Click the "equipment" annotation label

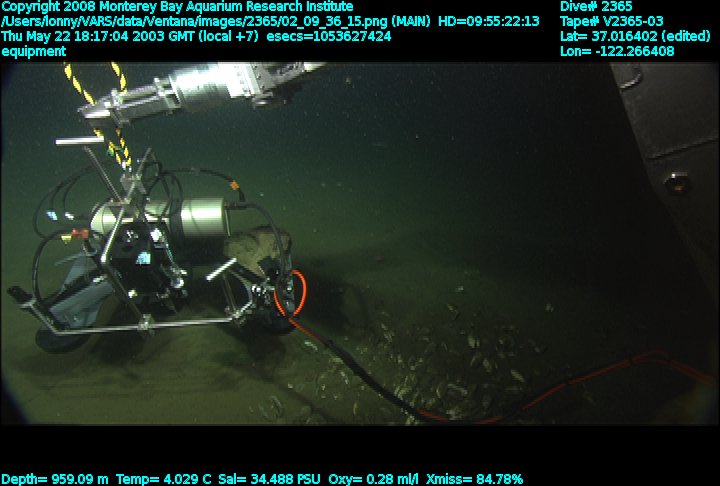tap(34, 52)
